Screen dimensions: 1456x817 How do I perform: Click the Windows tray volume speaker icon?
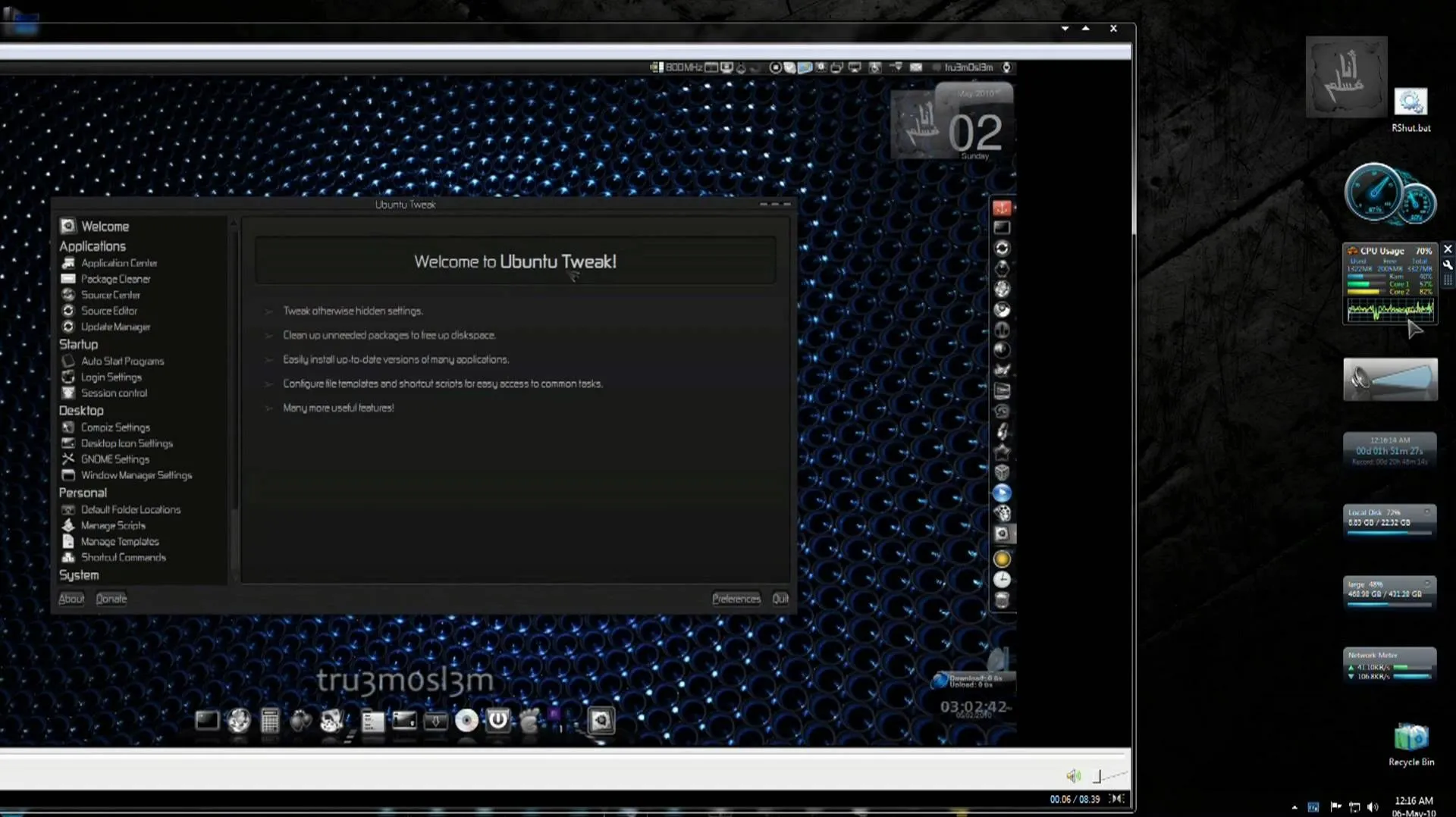(1373, 807)
